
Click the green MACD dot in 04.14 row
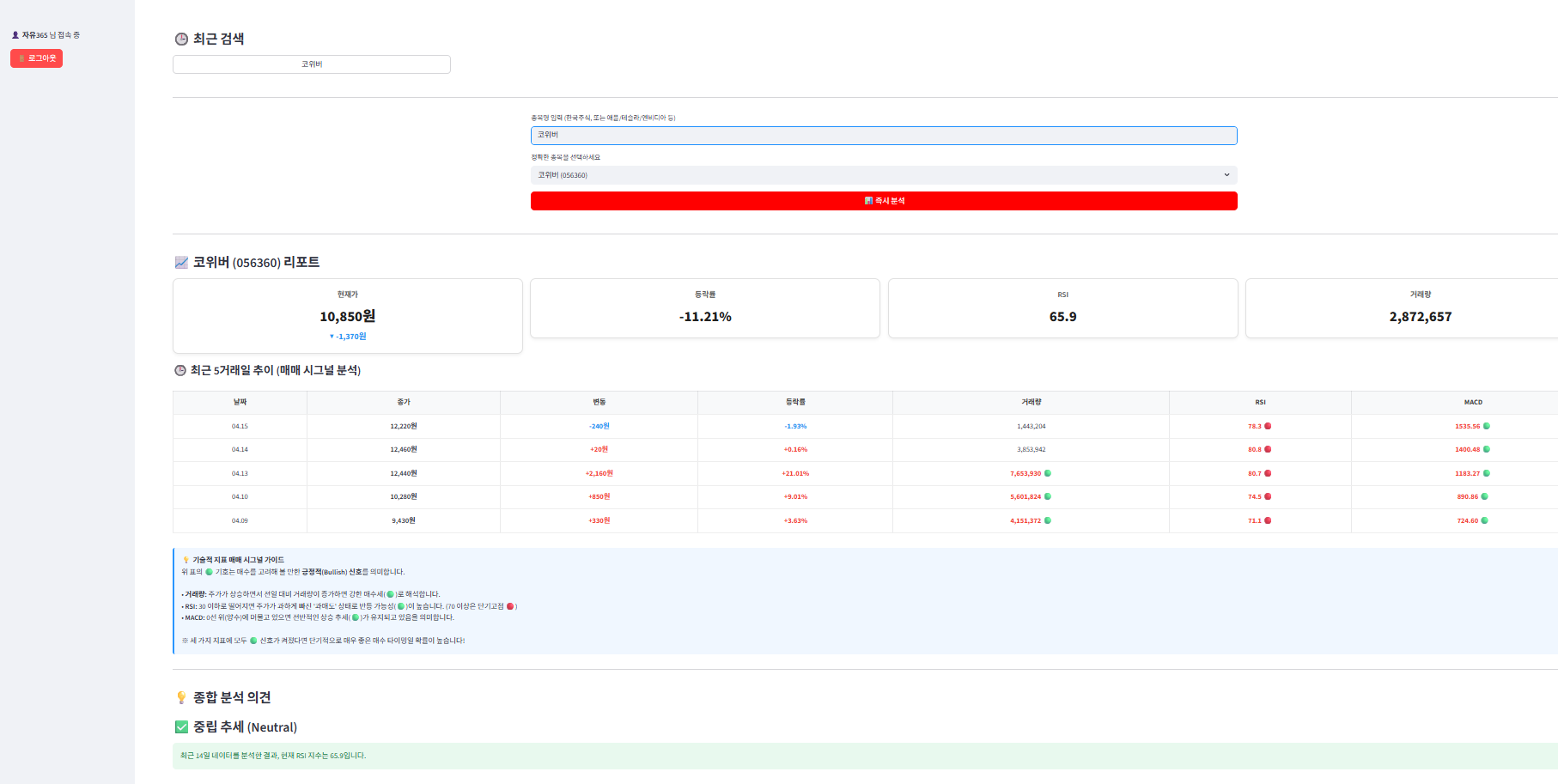1487,449
